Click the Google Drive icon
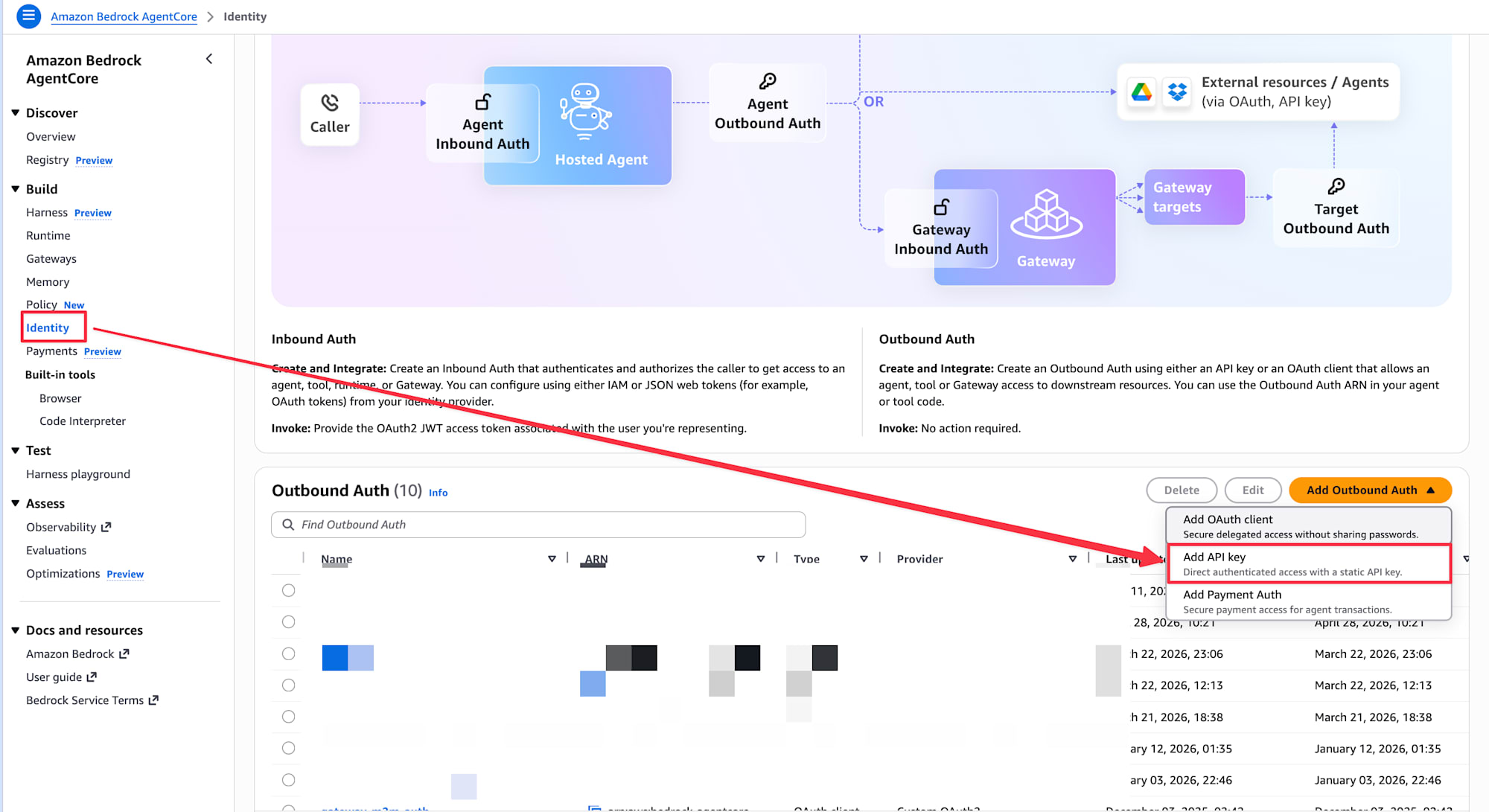Screen dimensions: 1489x812 pos(1141,92)
